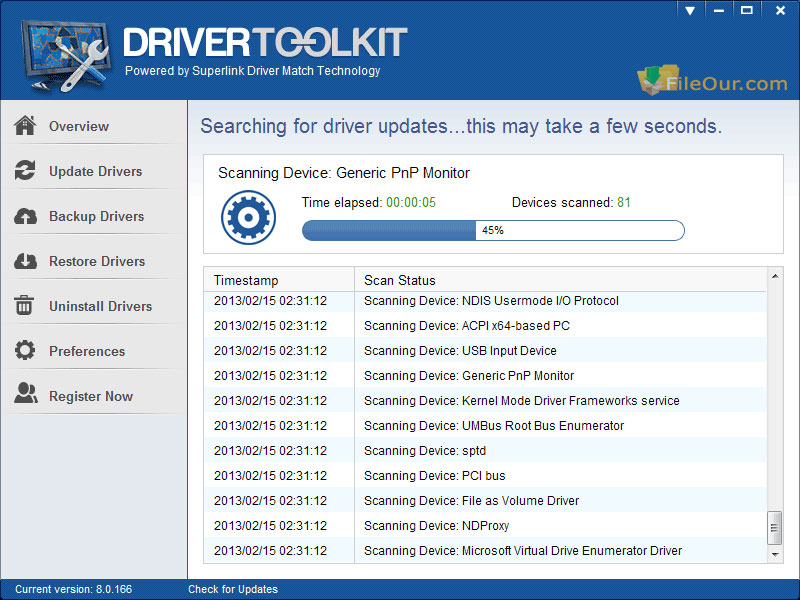Minimize the Driver Toolkit window
Screen dimensions: 800x600
tap(719, 10)
